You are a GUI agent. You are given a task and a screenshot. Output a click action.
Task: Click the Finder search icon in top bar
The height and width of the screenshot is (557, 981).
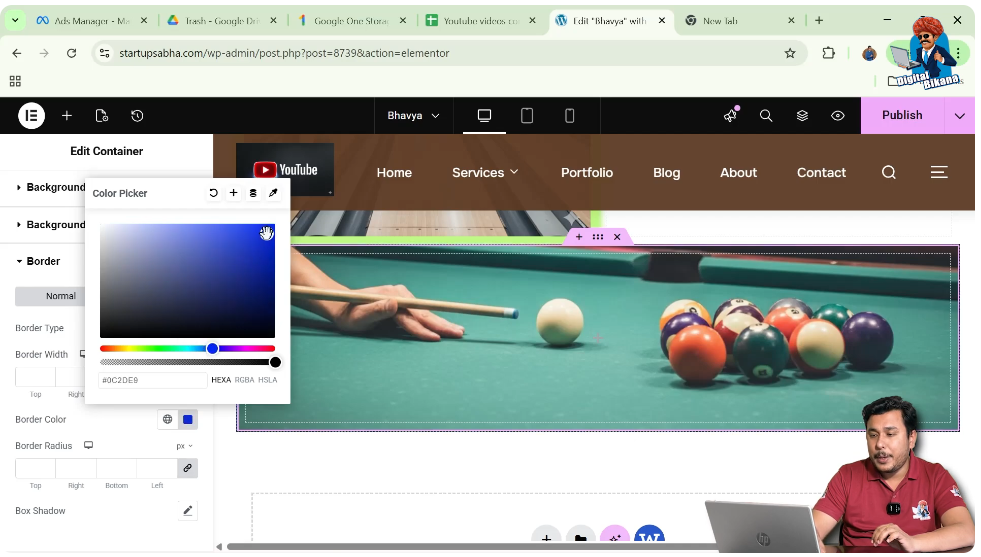(766, 116)
